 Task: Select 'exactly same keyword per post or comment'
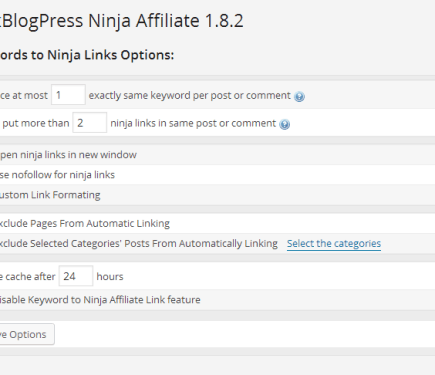click(190, 96)
